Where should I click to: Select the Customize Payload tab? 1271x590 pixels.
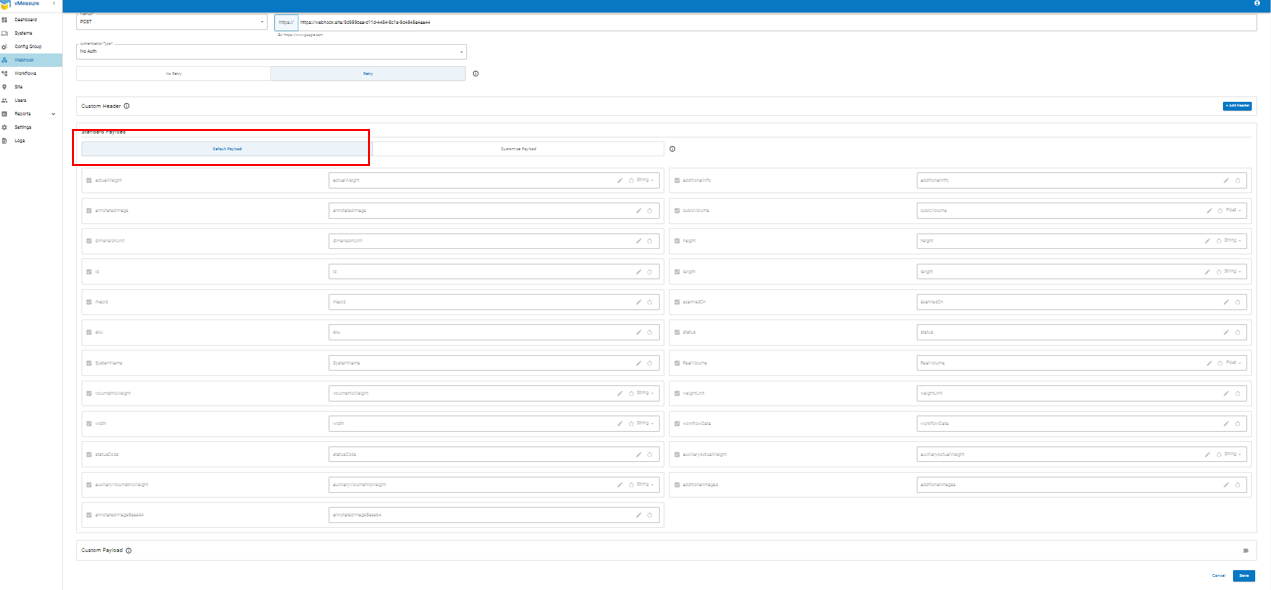pyautogui.click(x=518, y=149)
